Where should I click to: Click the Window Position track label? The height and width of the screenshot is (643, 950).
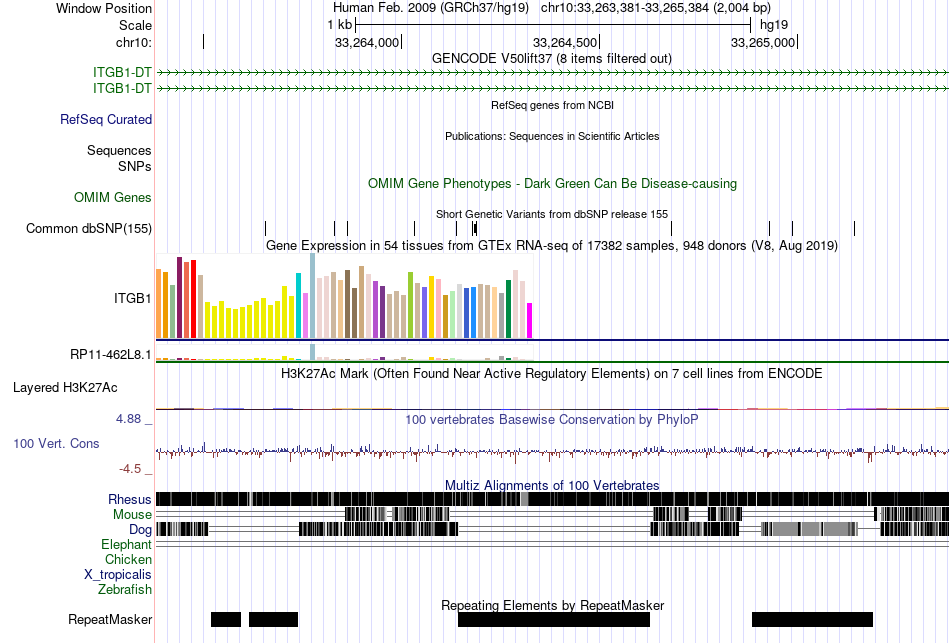(104, 8)
